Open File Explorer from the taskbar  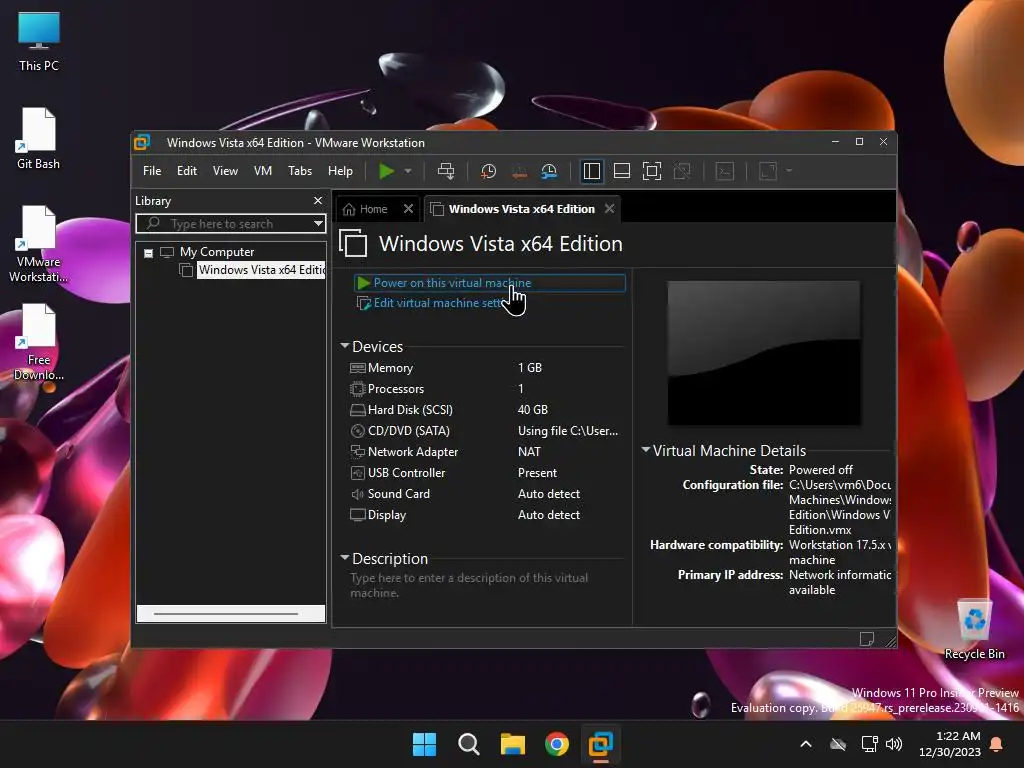click(x=513, y=744)
